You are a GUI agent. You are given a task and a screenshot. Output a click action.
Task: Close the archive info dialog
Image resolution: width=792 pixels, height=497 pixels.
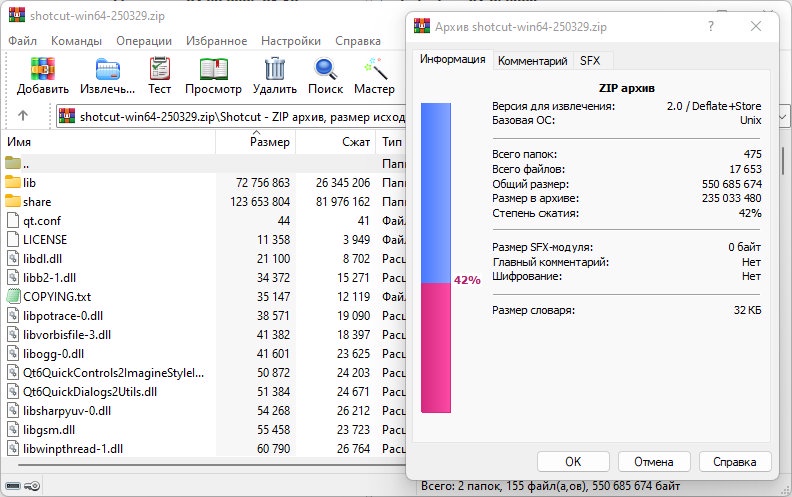coord(756,26)
